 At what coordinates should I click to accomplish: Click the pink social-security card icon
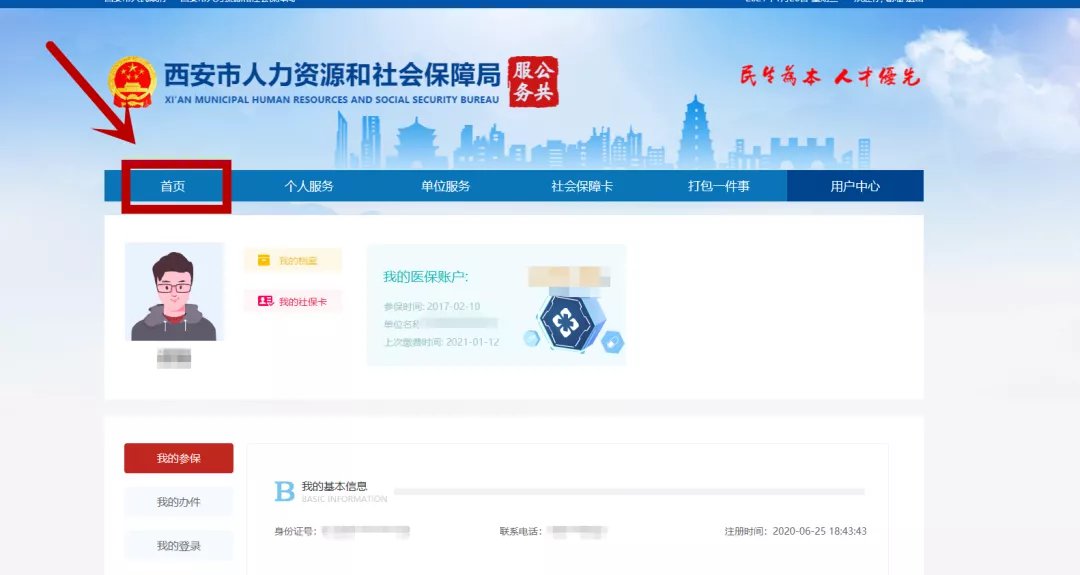coord(265,301)
